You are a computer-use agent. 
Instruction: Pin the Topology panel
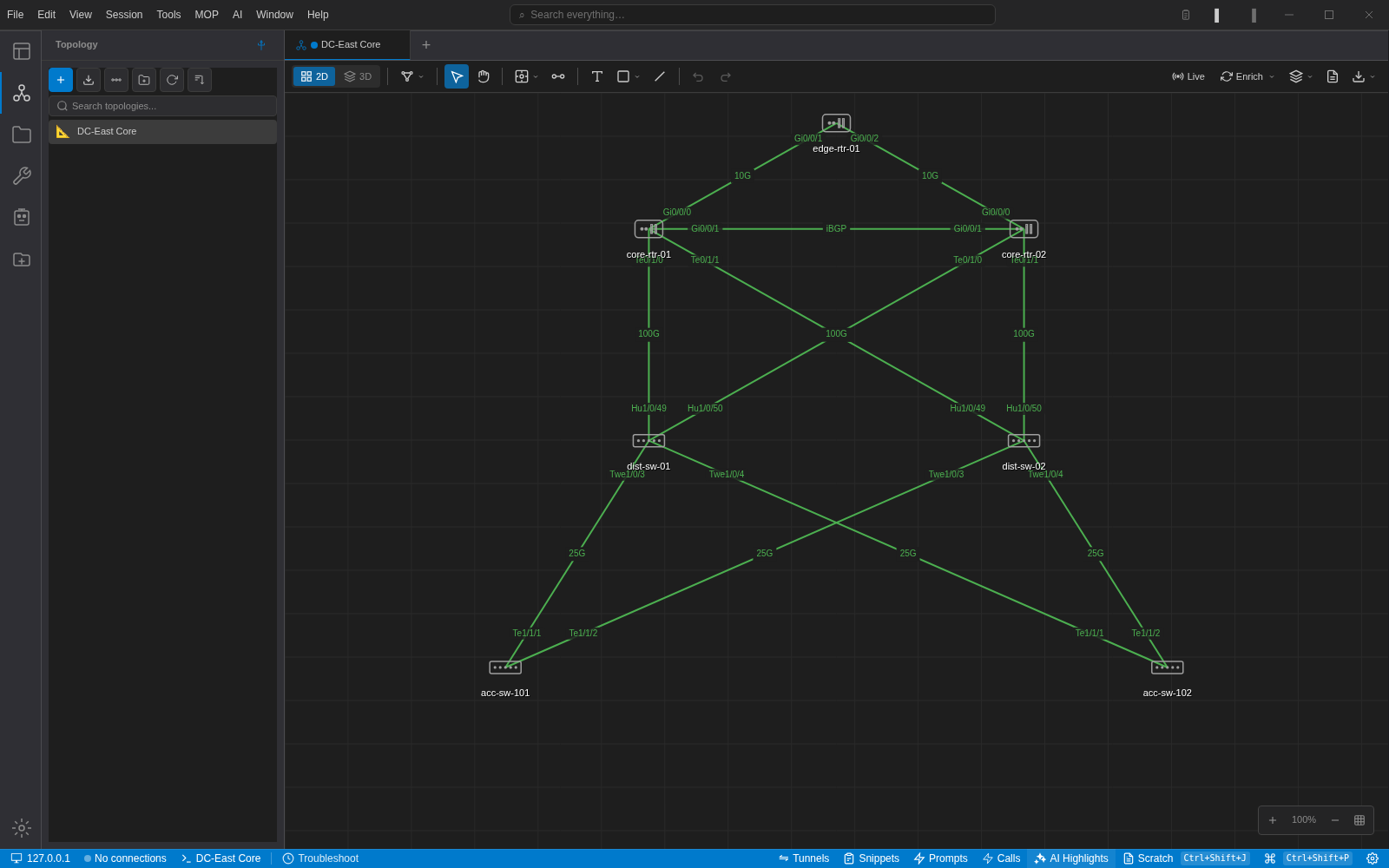pos(261,45)
